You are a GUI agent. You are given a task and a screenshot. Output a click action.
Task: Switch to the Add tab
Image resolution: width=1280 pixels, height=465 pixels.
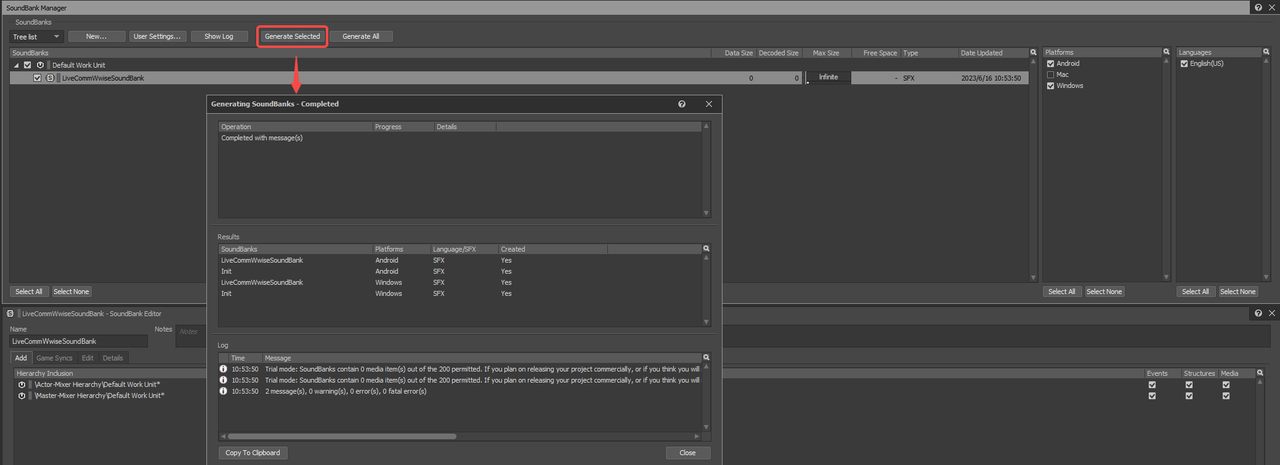pyautogui.click(x=21, y=357)
